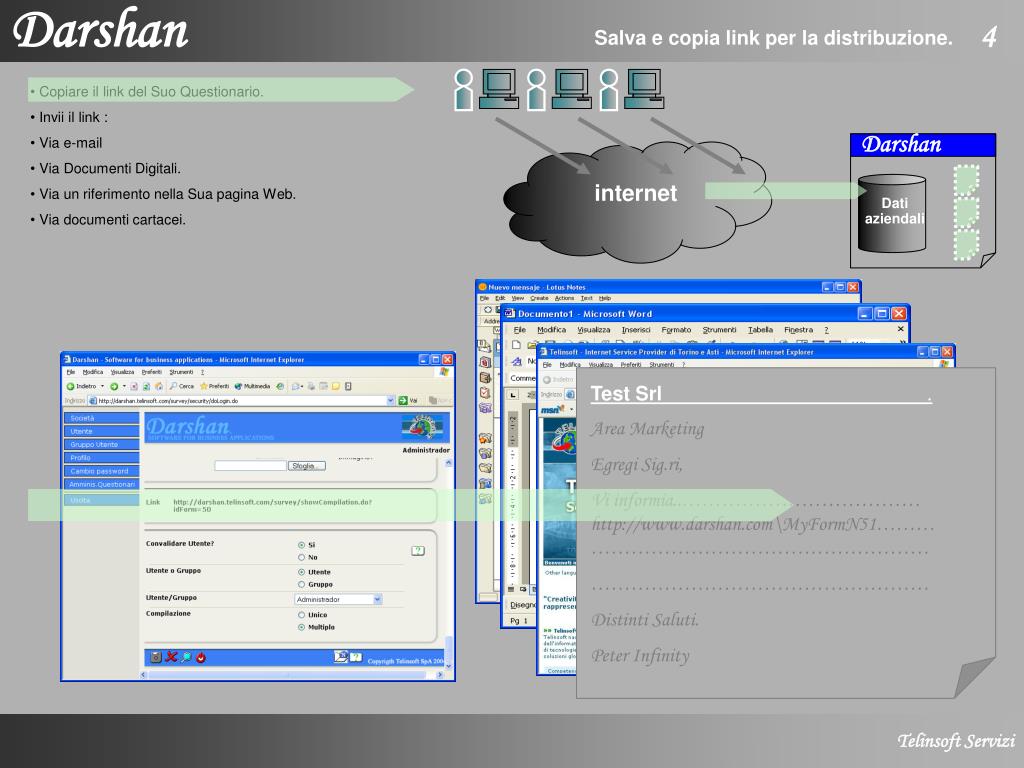Click scroll-up arrow in Darshan page
This screenshot has height=768, width=1024.
pyautogui.click(x=449, y=462)
